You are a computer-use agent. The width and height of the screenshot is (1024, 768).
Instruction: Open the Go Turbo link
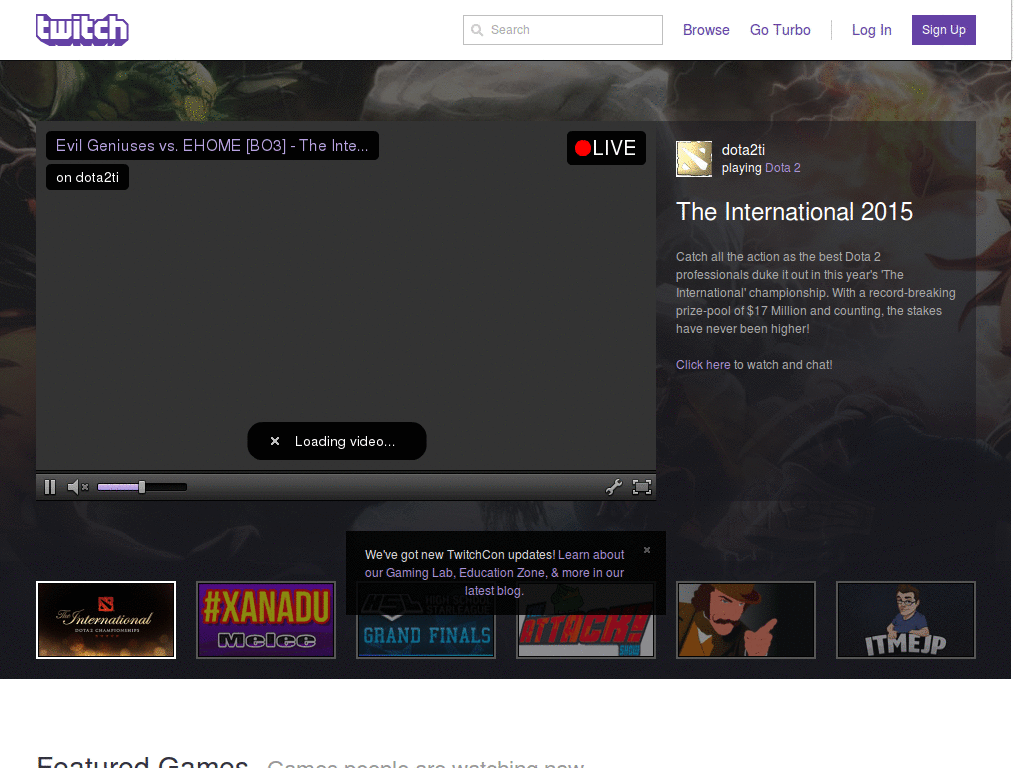[780, 30]
